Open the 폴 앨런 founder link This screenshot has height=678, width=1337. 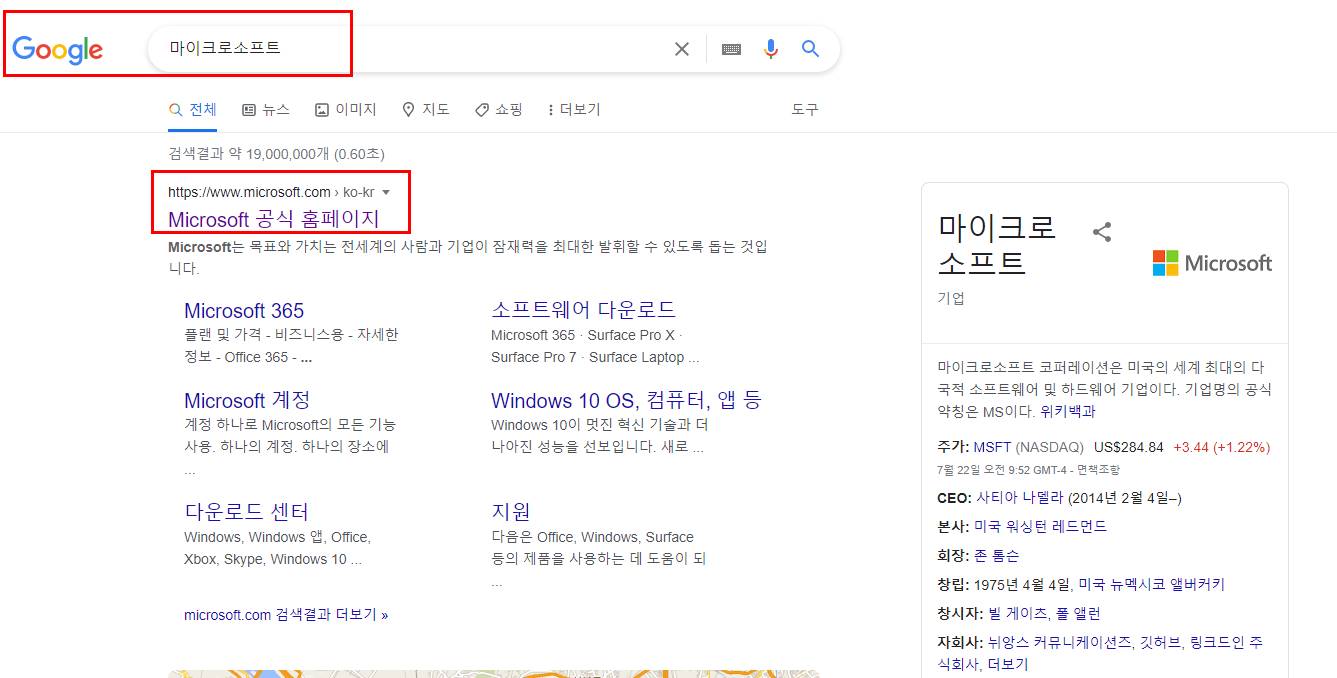[x=1077, y=613]
